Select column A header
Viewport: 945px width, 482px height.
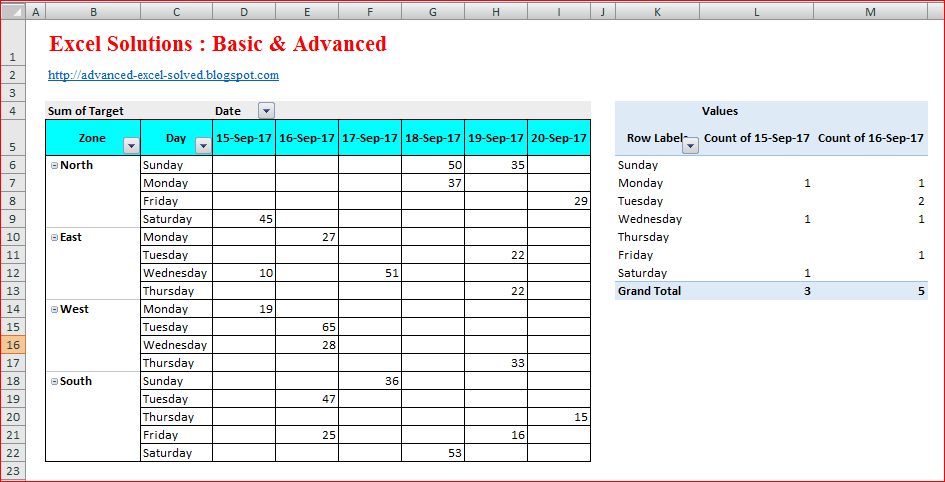coord(36,11)
